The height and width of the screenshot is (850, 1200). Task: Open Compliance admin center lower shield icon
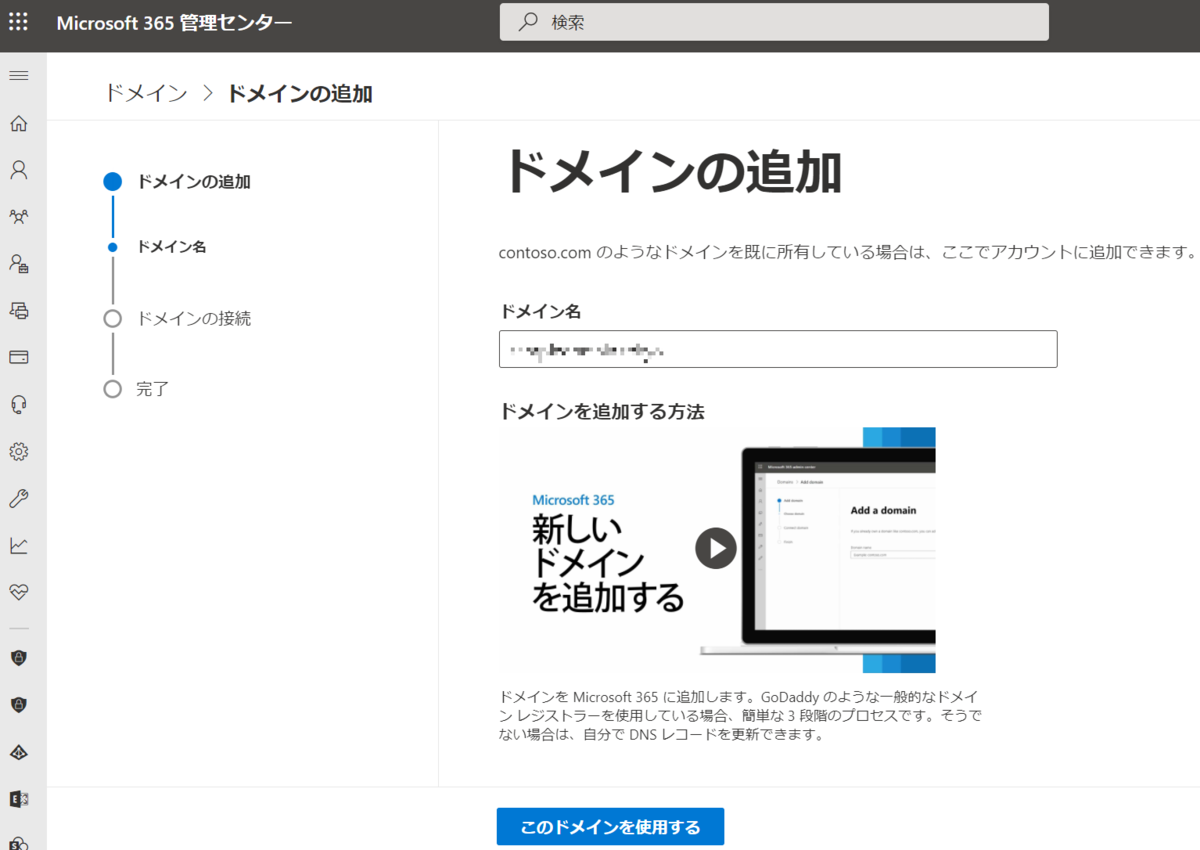tap(19, 705)
